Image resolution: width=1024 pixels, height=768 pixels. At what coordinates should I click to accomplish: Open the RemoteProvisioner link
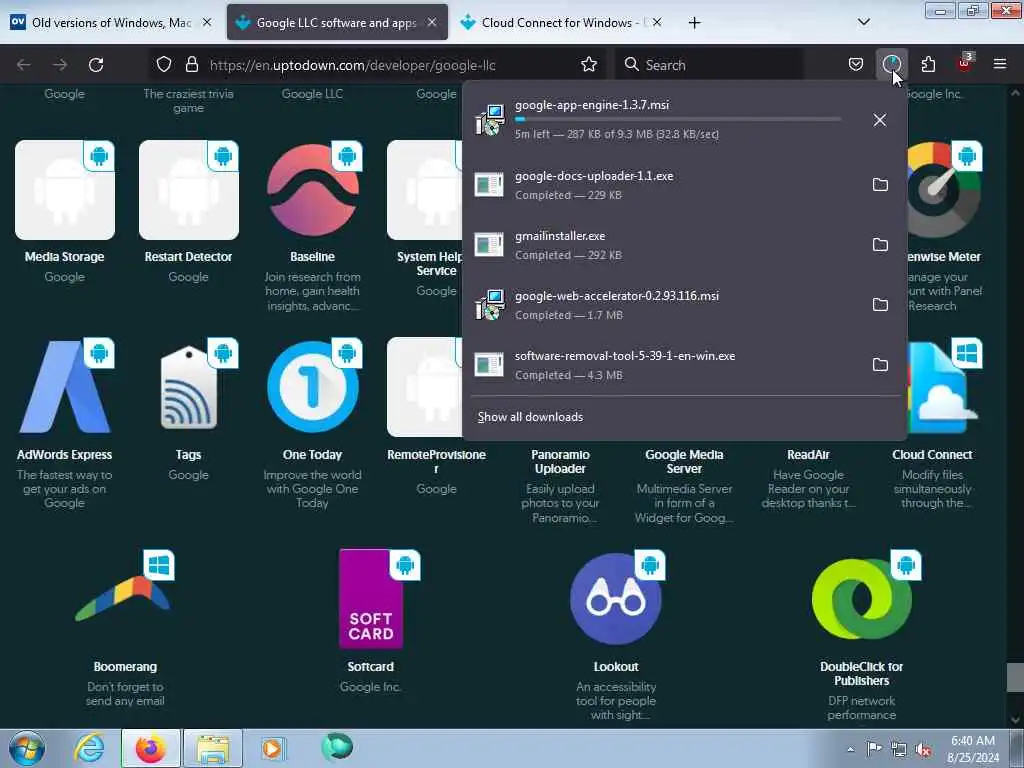[x=436, y=461]
